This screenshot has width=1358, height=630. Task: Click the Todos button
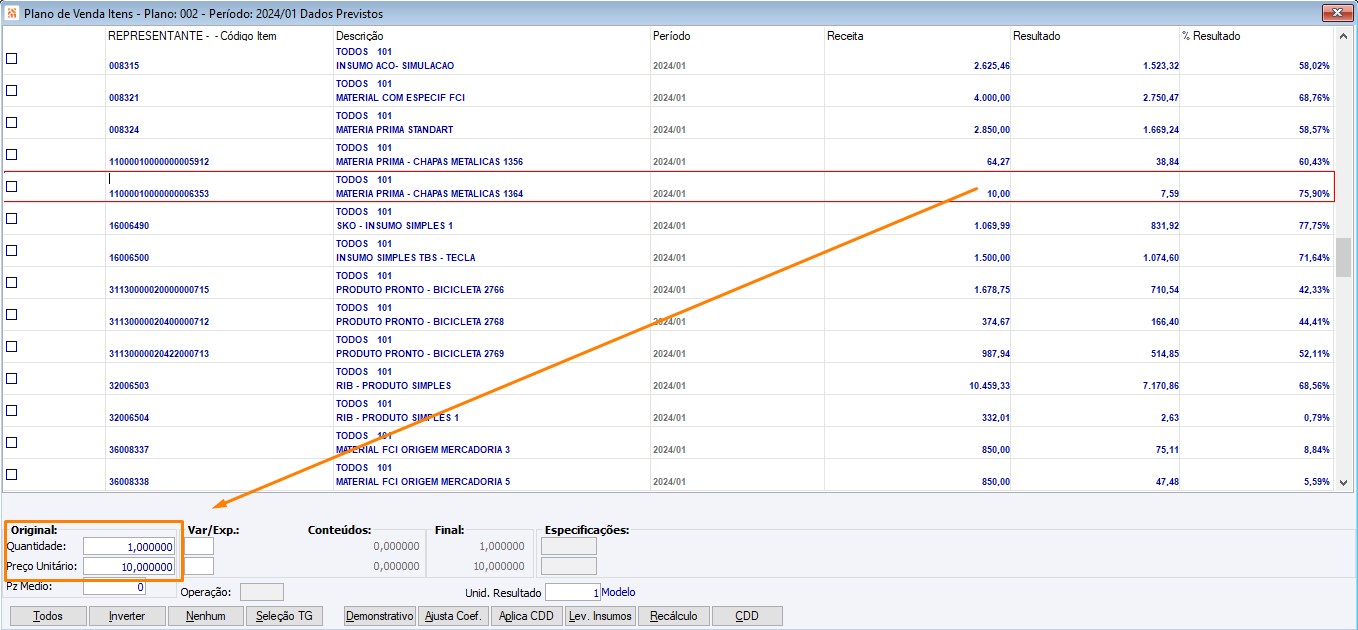(x=48, y=616)
